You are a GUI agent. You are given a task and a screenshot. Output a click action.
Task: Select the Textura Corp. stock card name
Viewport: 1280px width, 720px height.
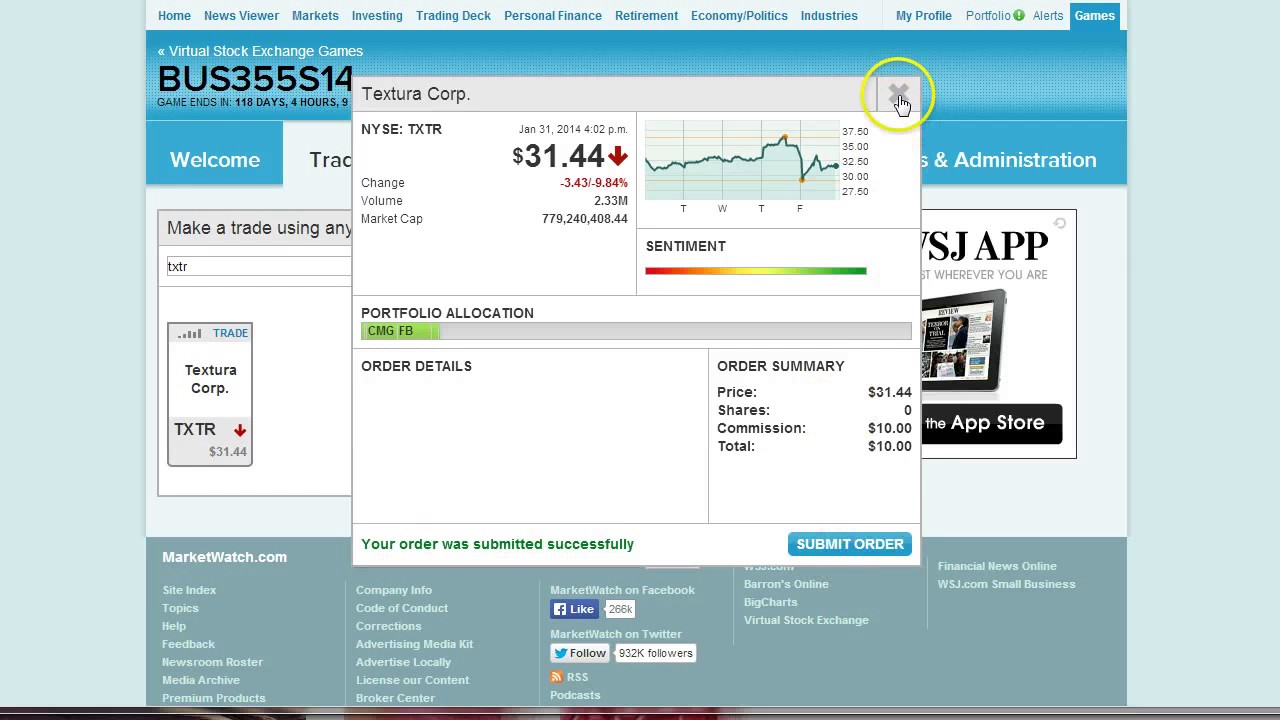pyautogui.click(x=210, y=379)
